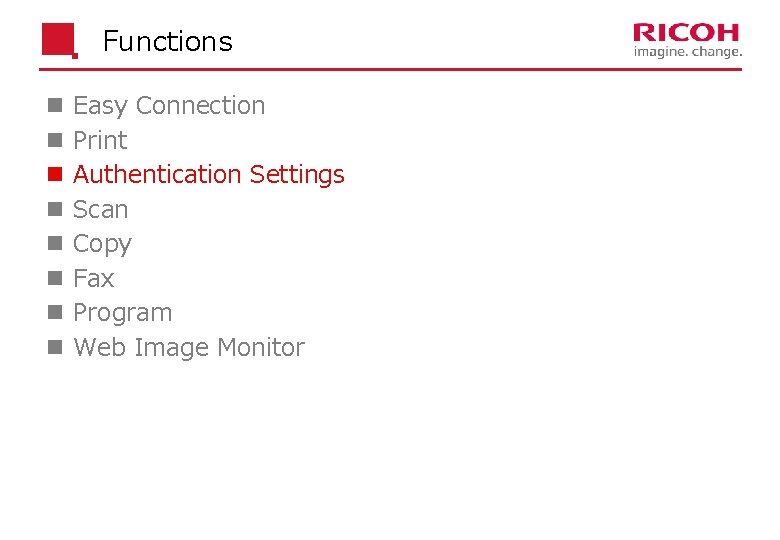Select highlighted Authentication Settings text
Viewport: 780px width, 540px height.
[208, 175]
